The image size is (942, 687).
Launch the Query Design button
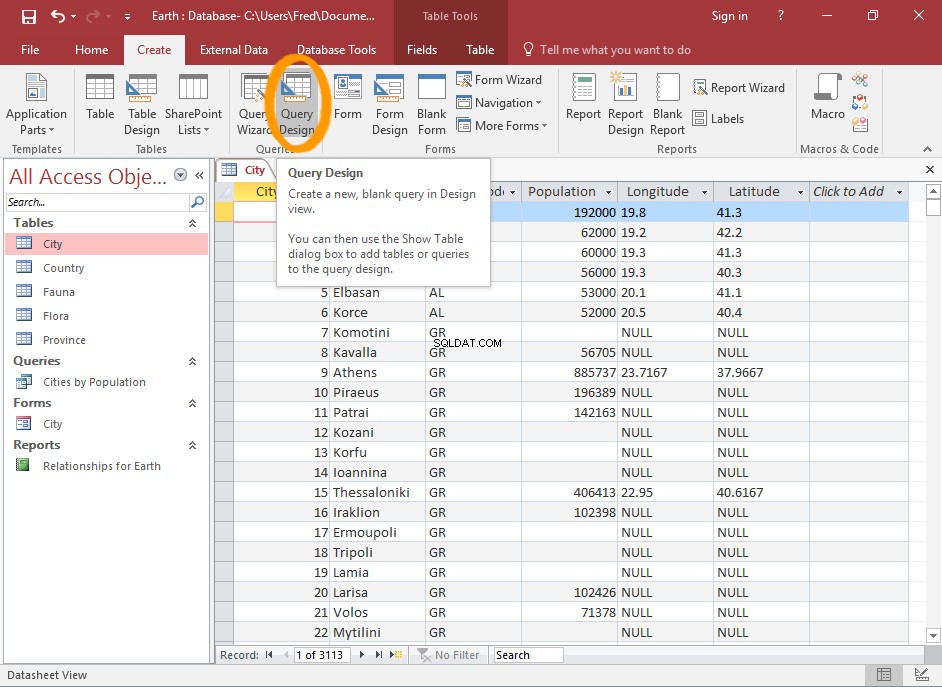297,104
